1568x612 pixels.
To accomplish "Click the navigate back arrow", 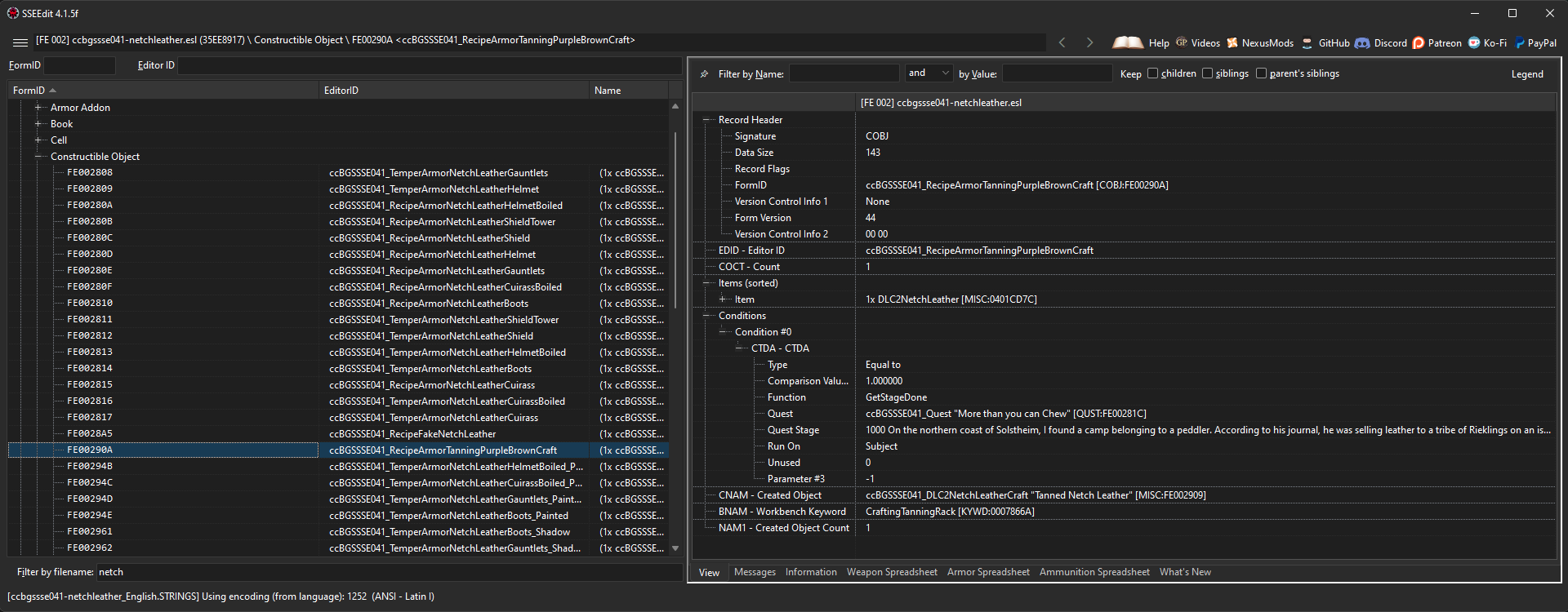I will pos(1062,42).
